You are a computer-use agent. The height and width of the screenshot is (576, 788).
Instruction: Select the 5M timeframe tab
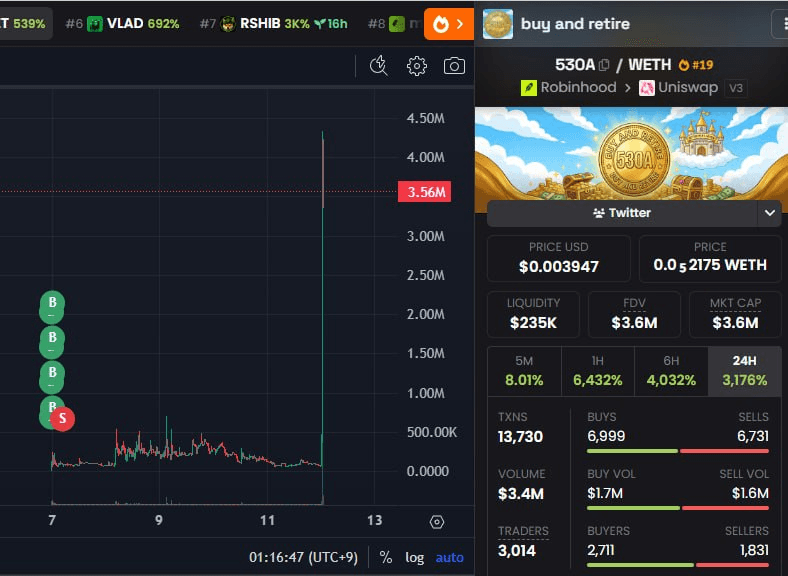pos(524,371)
